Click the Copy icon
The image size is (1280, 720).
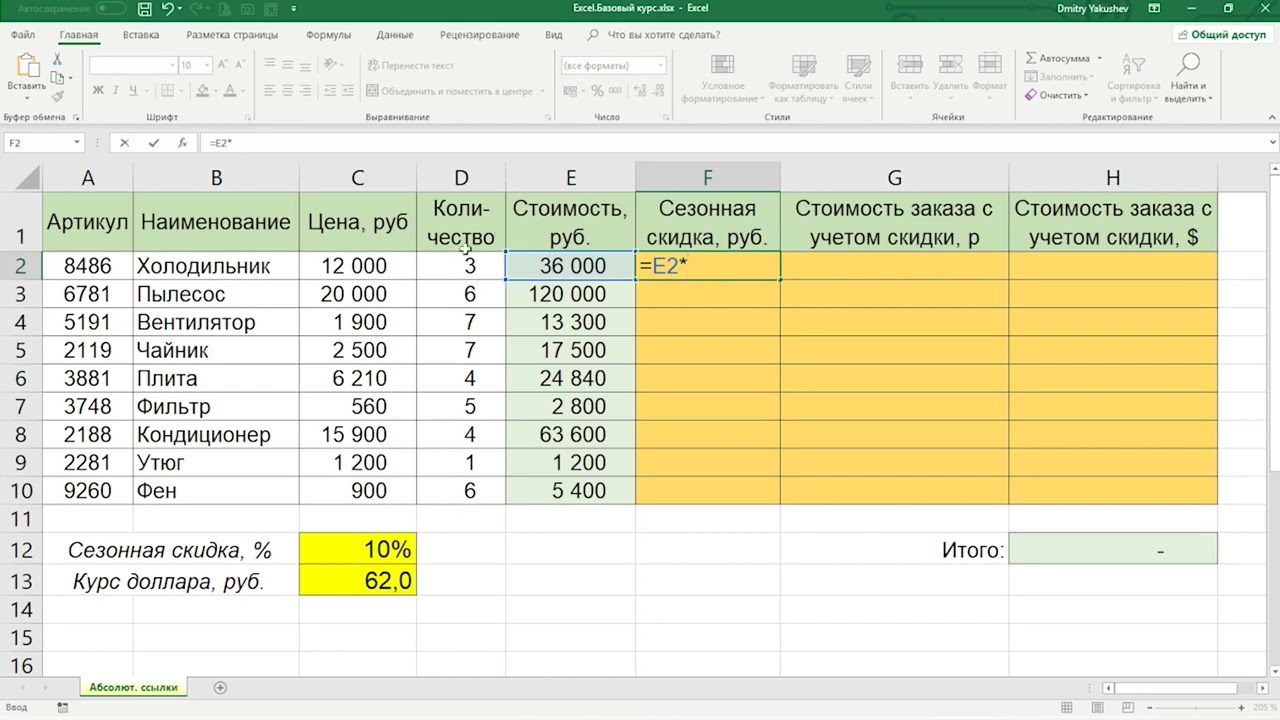click(58, 78)
